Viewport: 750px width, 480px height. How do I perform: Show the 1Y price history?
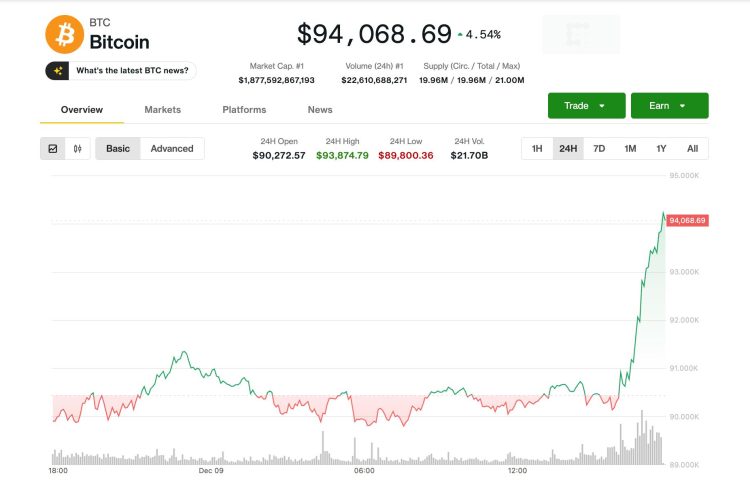coord(661,149)
